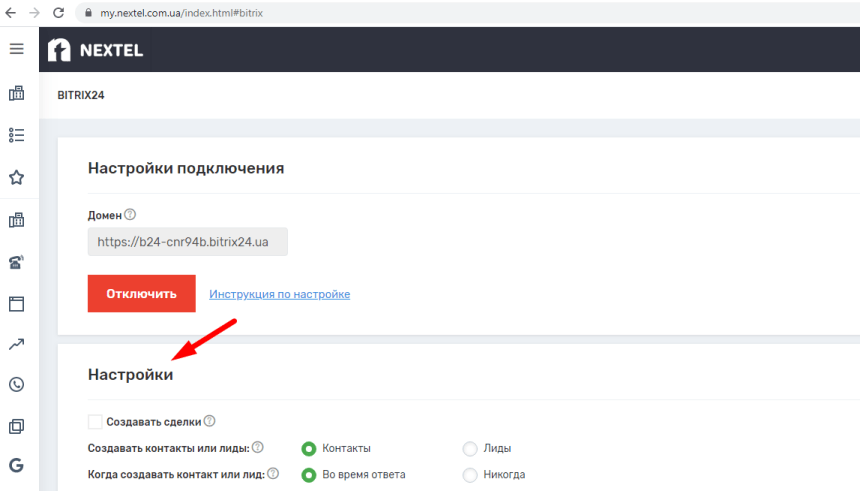
Task: Show help tooltip next to Домен
Action: click(130, 215)
